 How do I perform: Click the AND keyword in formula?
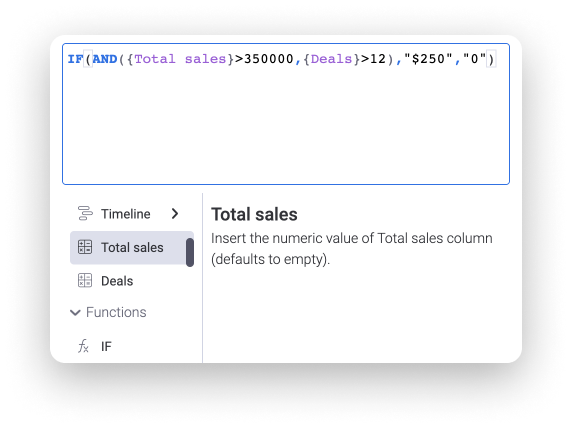pyautogui.click(x=105, y=59)
